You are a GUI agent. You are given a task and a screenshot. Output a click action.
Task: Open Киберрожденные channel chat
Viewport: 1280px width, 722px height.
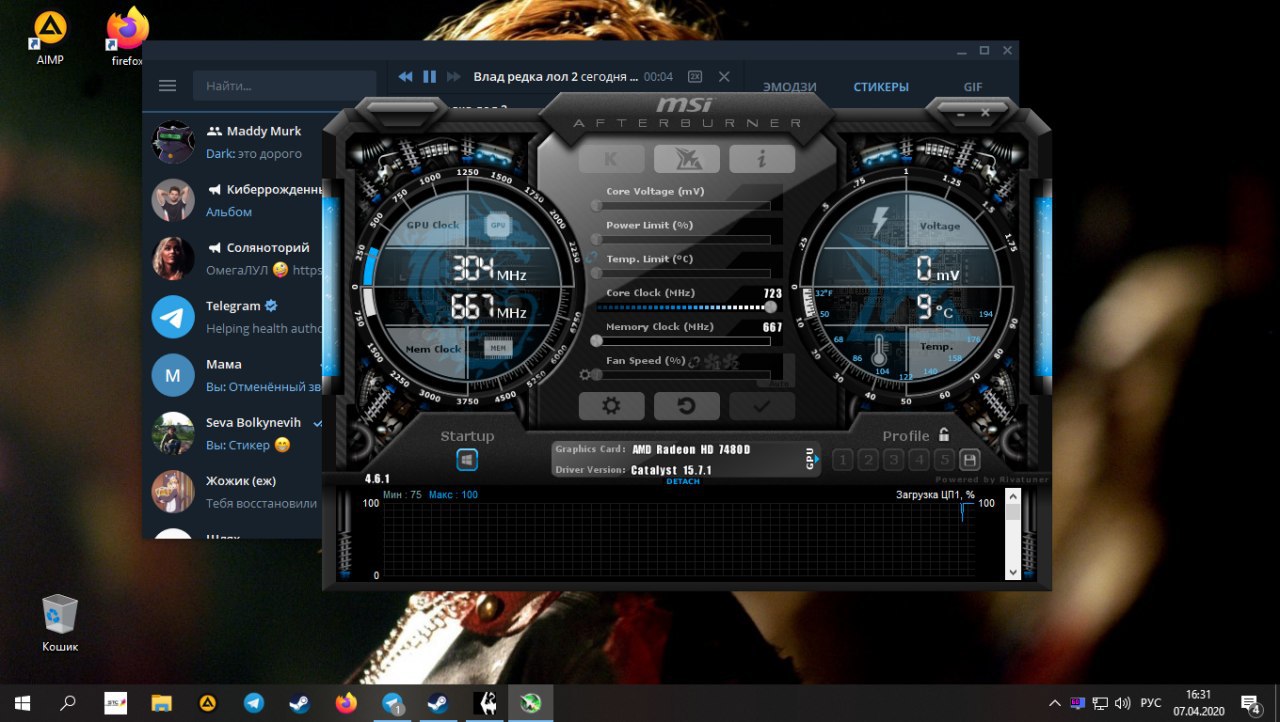pyautogui.click(x=233, y=200)
